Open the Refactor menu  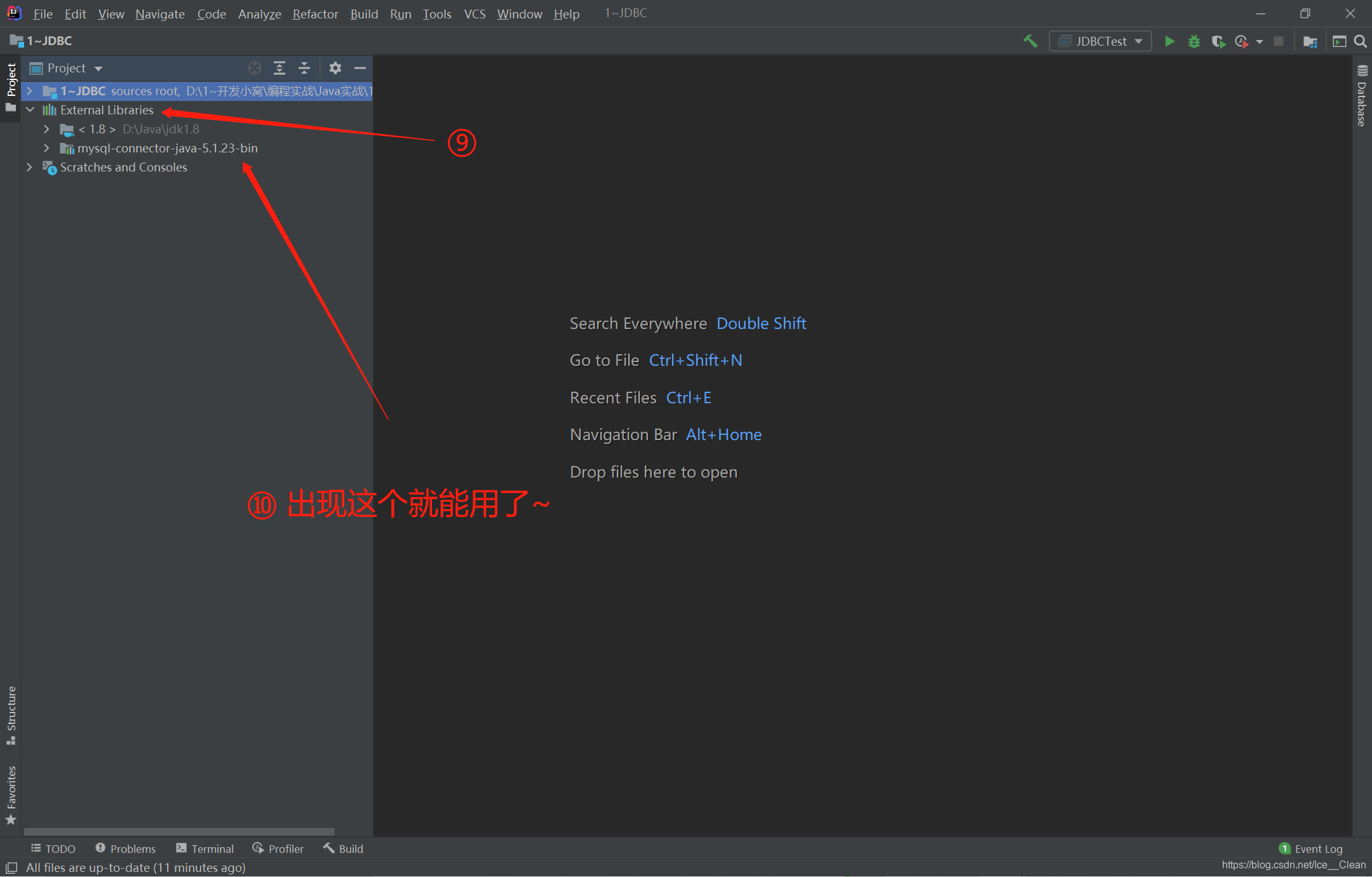click(315, 13)
